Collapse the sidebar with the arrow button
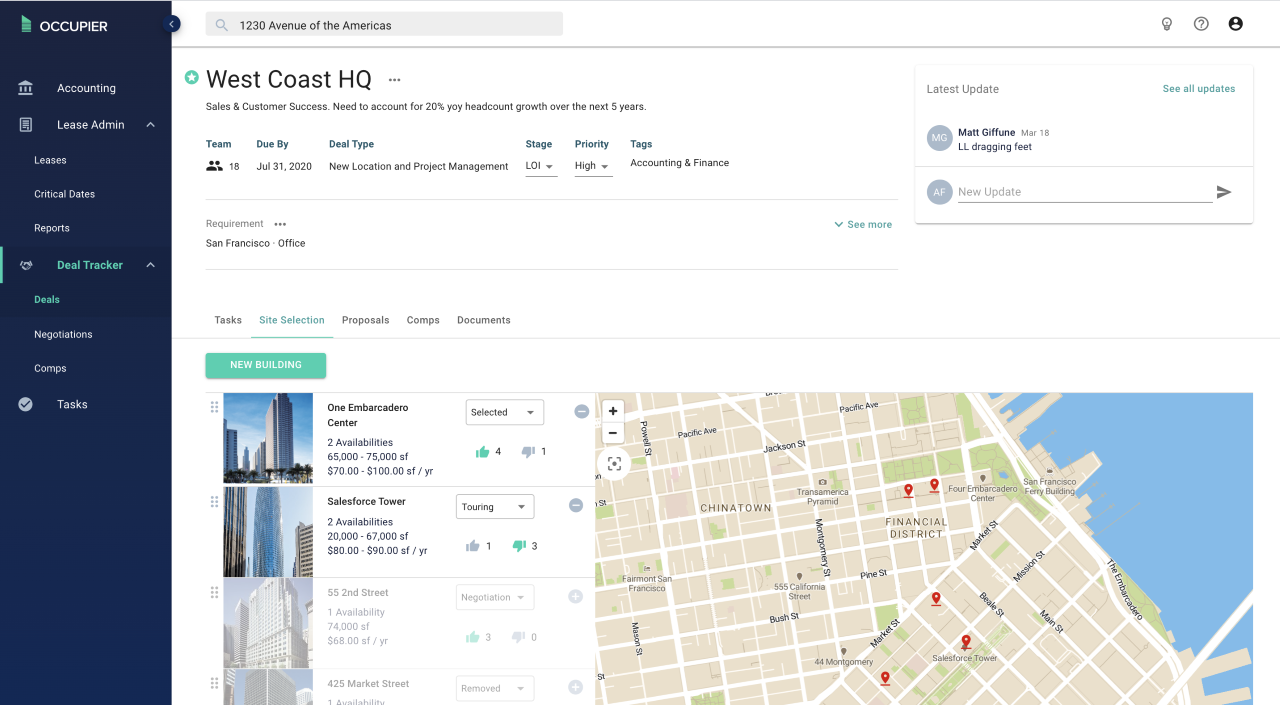Image resolution: width=1280 pixels, height=705 pixels. click(172, 24)
